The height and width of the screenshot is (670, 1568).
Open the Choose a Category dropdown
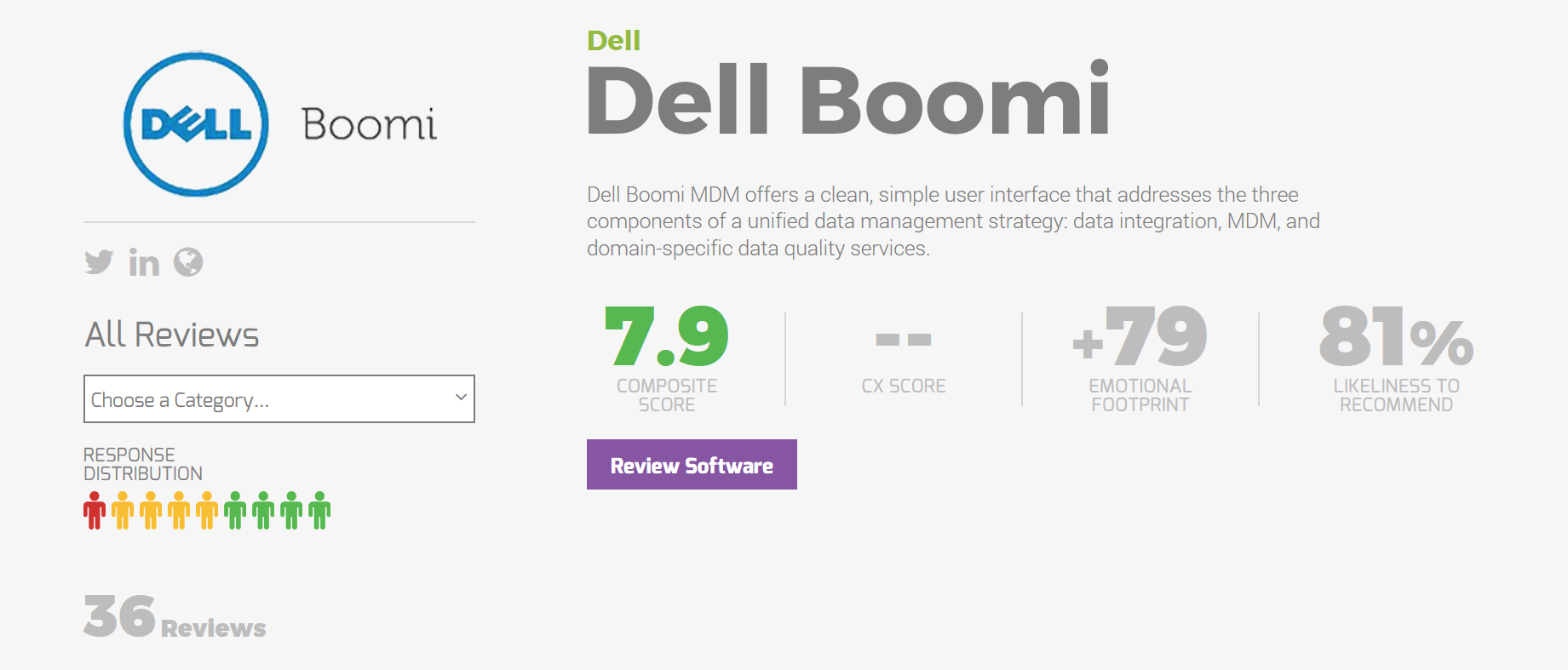tap(279, 399)
